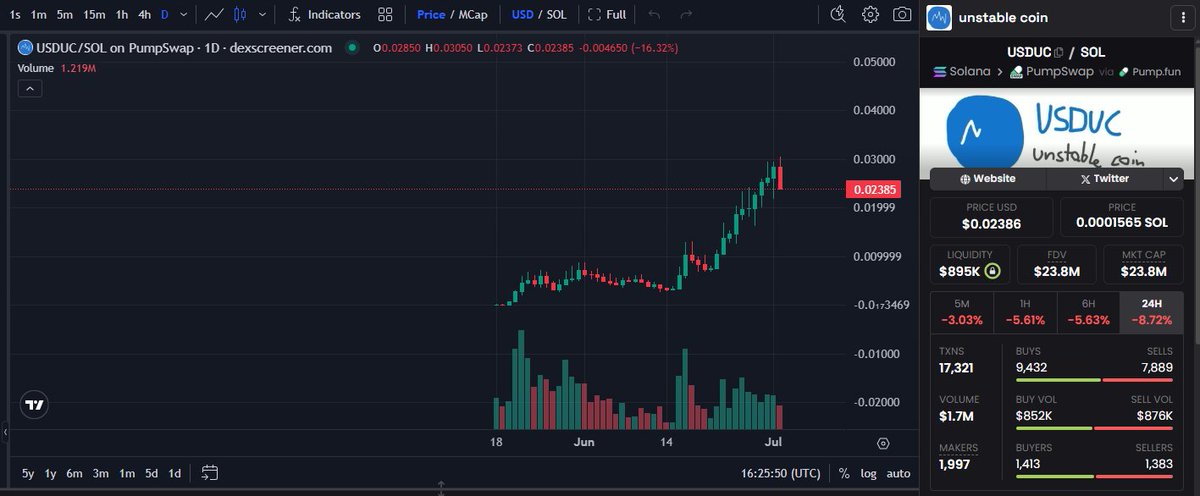Screen dimensions: 1200x496
Task: Select the 1s timeframe
Action: point(15,15)
